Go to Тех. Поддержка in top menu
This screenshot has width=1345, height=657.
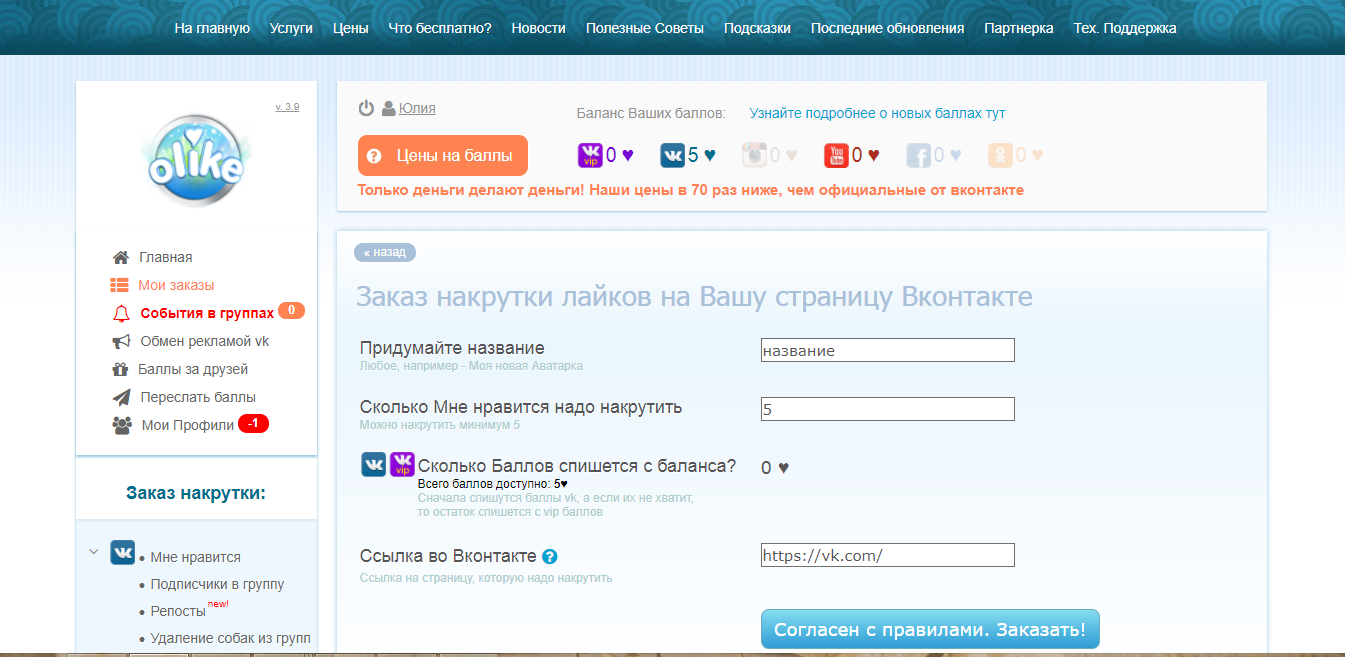coord(1124,28)
